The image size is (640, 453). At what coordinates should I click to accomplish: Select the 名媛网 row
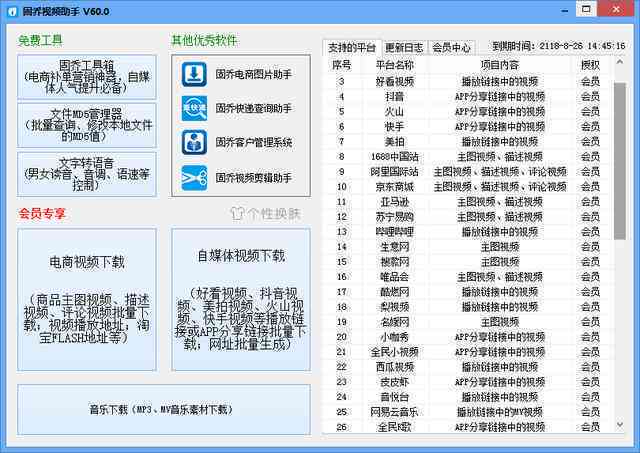point(467,322)
